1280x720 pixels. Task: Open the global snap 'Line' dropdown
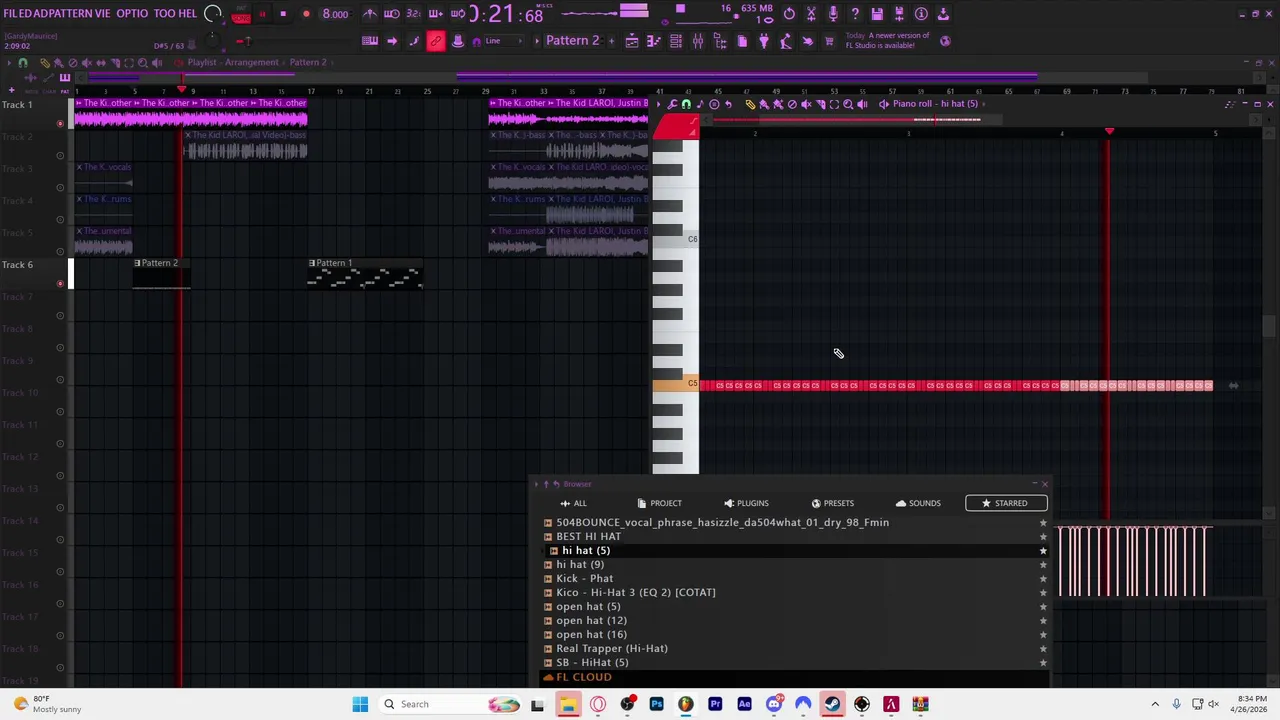[x=505, y=41]
